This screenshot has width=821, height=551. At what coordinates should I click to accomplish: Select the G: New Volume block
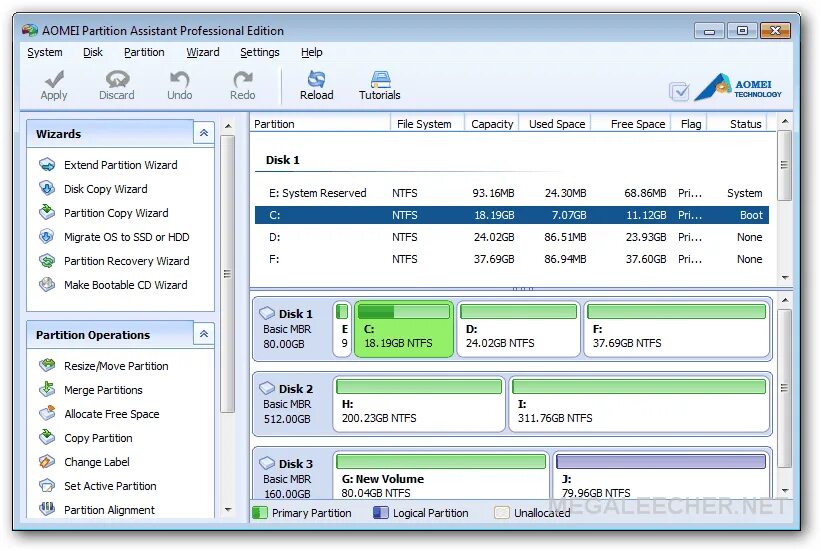point(441,476)
